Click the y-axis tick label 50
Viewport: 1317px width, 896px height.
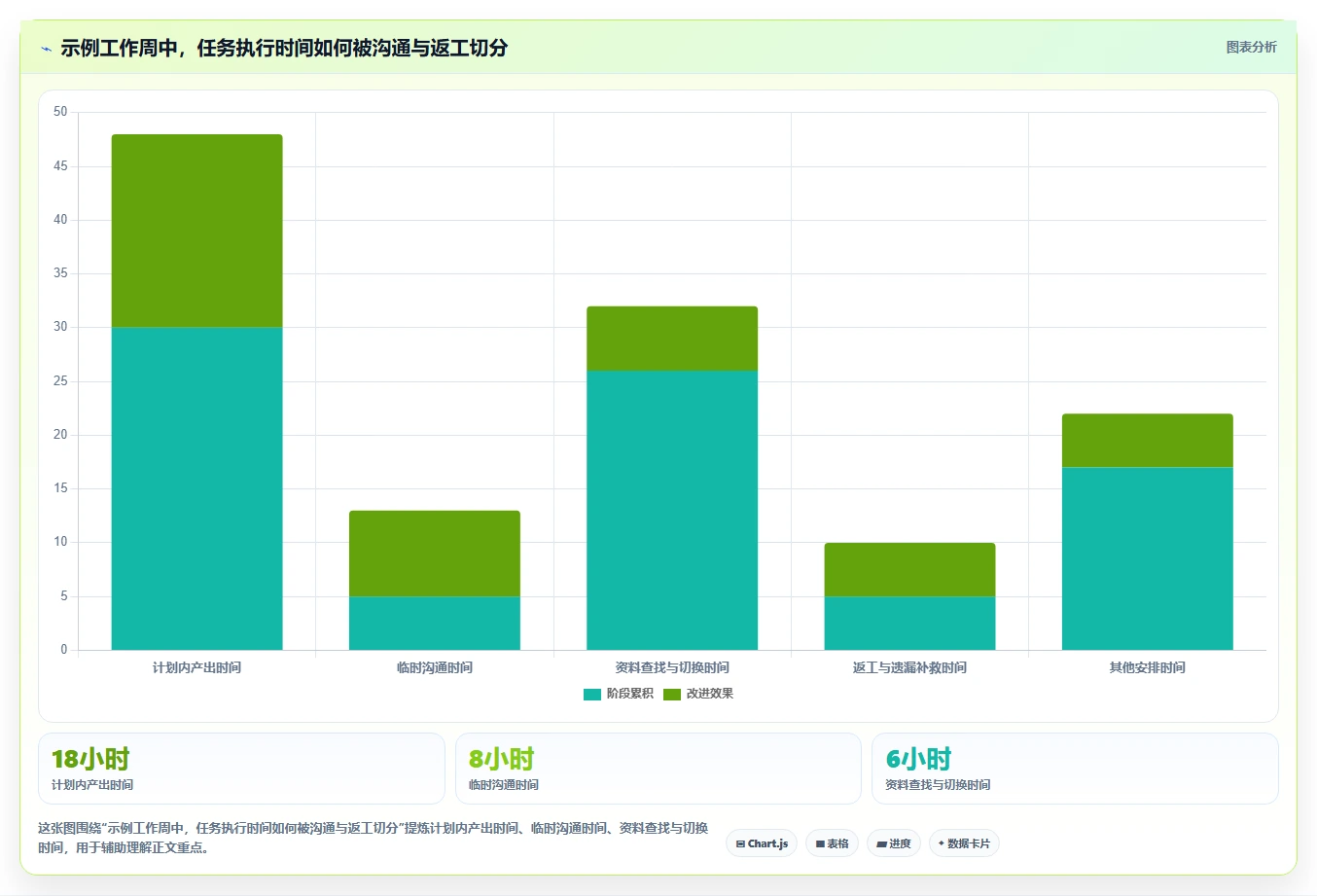(x=60, y=112)
